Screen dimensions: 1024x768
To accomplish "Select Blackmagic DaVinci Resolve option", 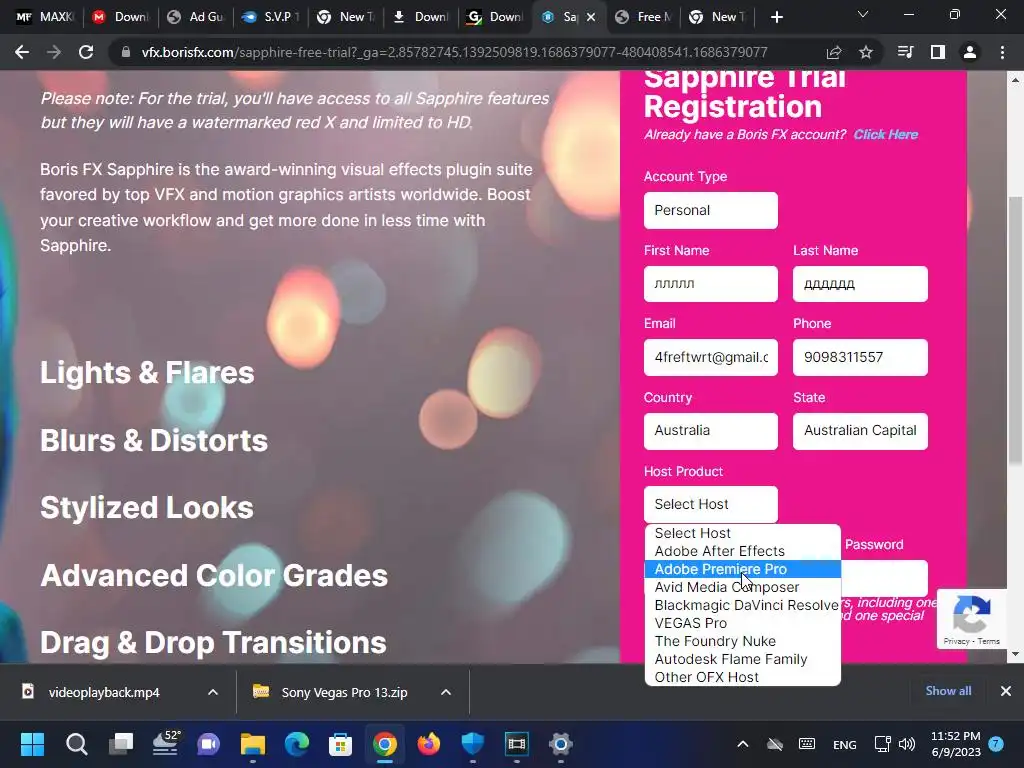I will [x=743, y=605].
